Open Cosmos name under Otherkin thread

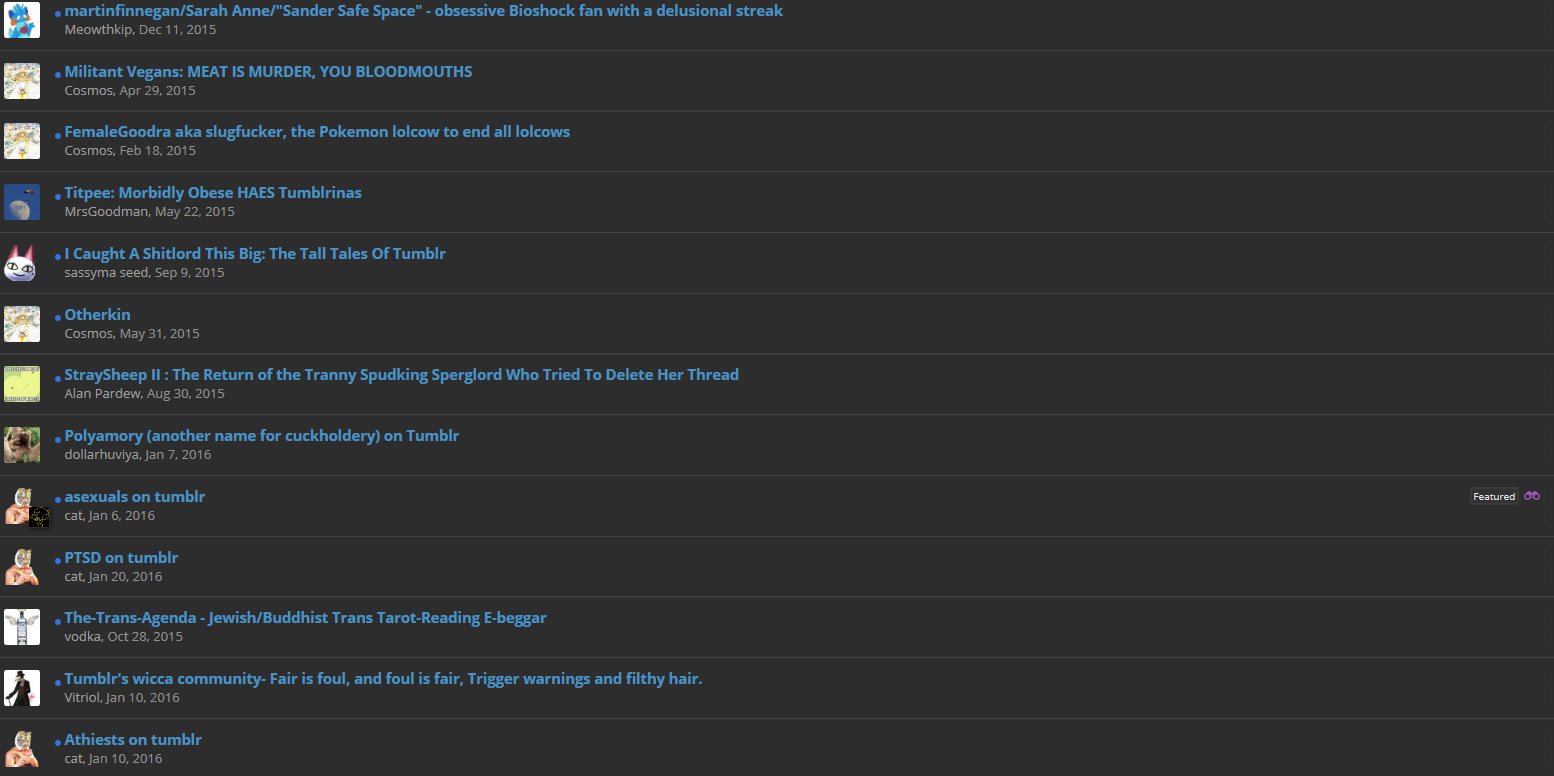tap(88, 334)
